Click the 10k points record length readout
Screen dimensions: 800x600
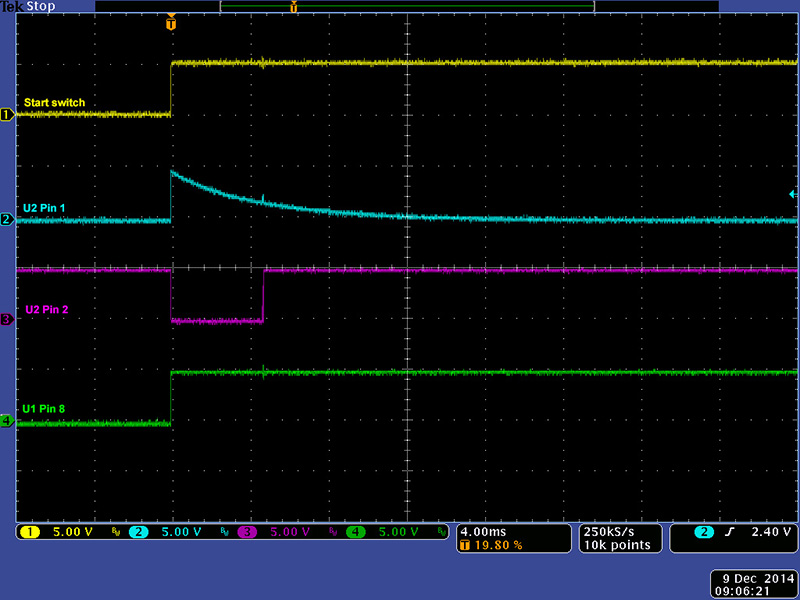coord(617,545)
